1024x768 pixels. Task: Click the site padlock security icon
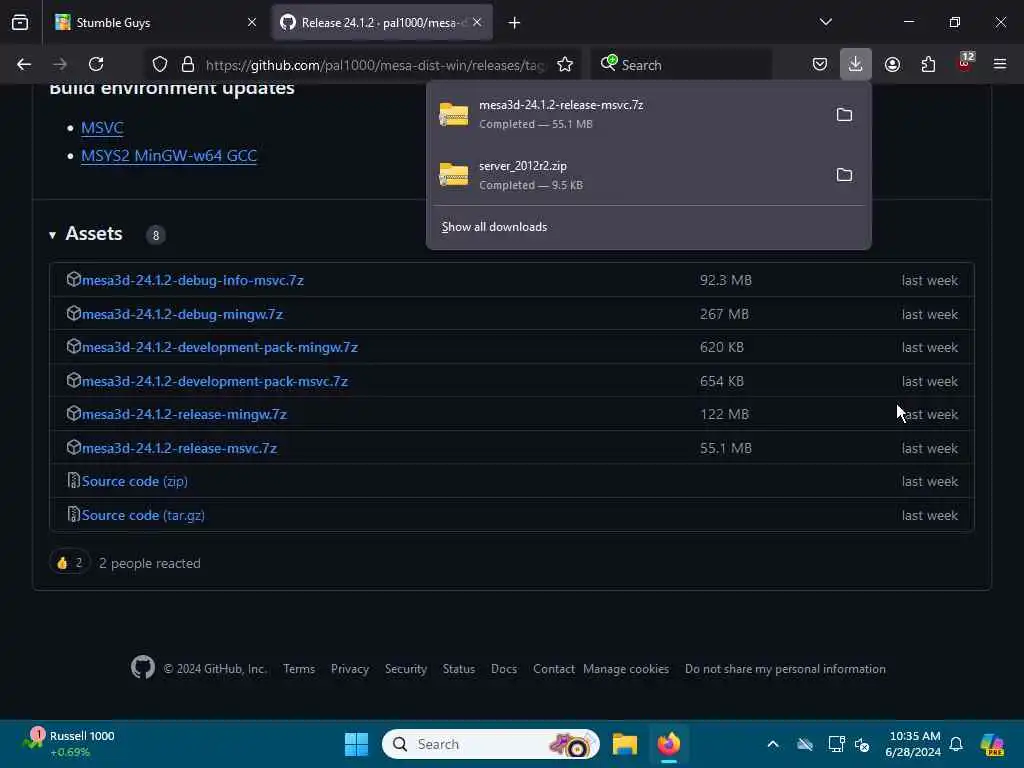[x=188, y=64]
